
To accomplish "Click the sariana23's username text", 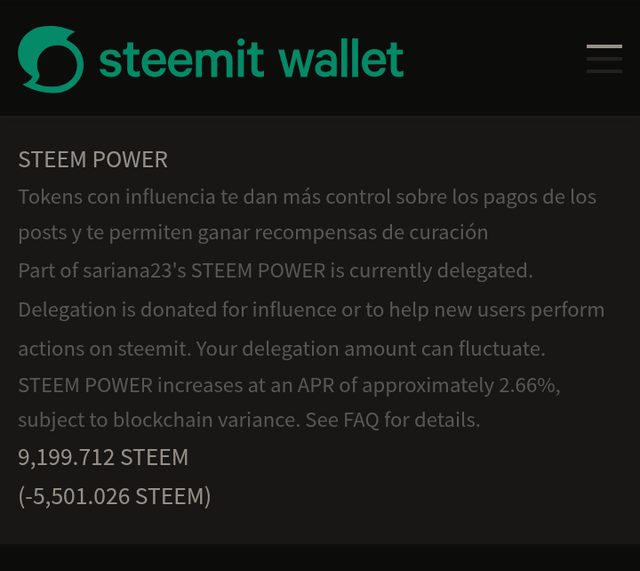I will coord(134,271).
